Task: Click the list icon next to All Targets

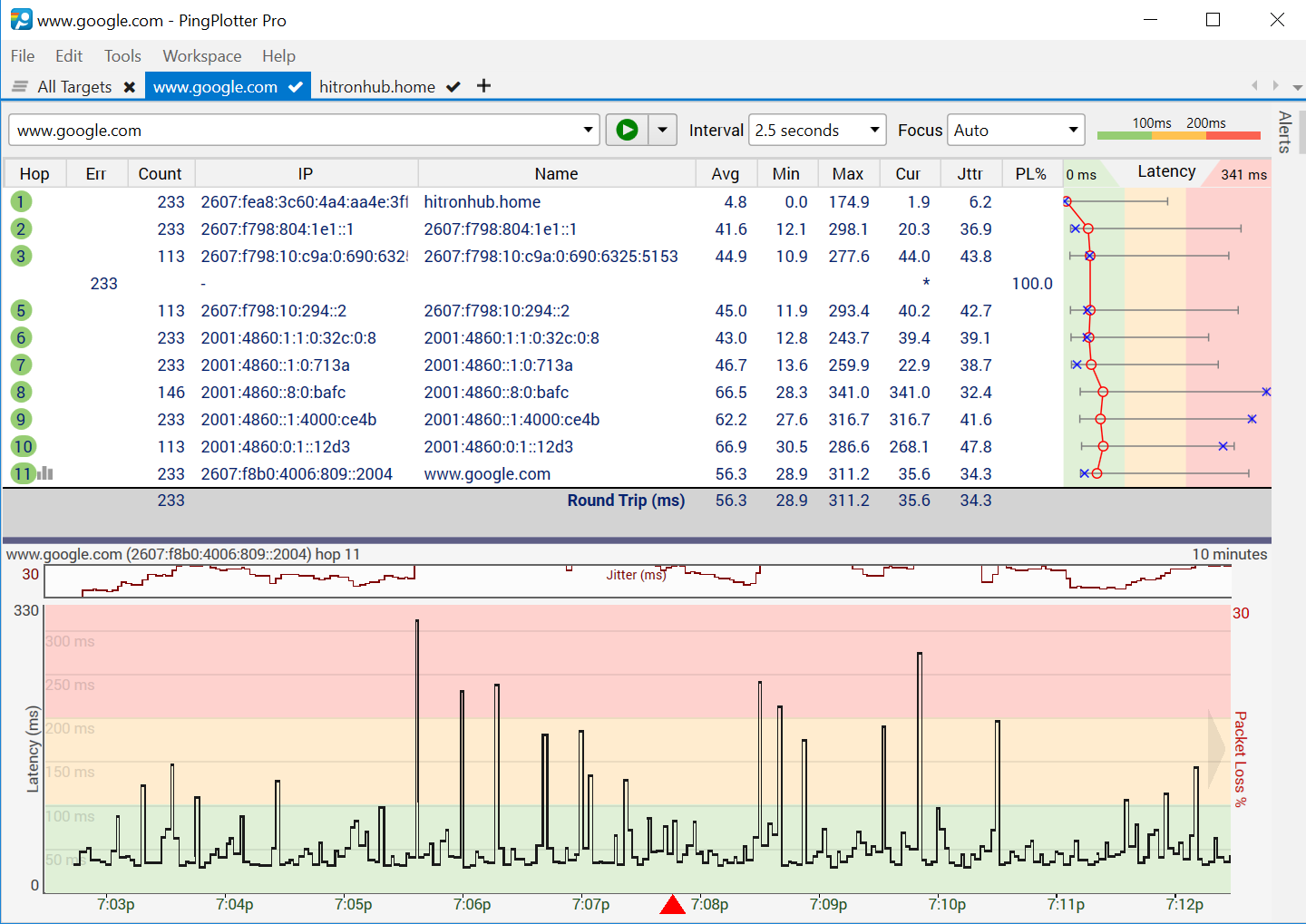Action: pos(19,87)
